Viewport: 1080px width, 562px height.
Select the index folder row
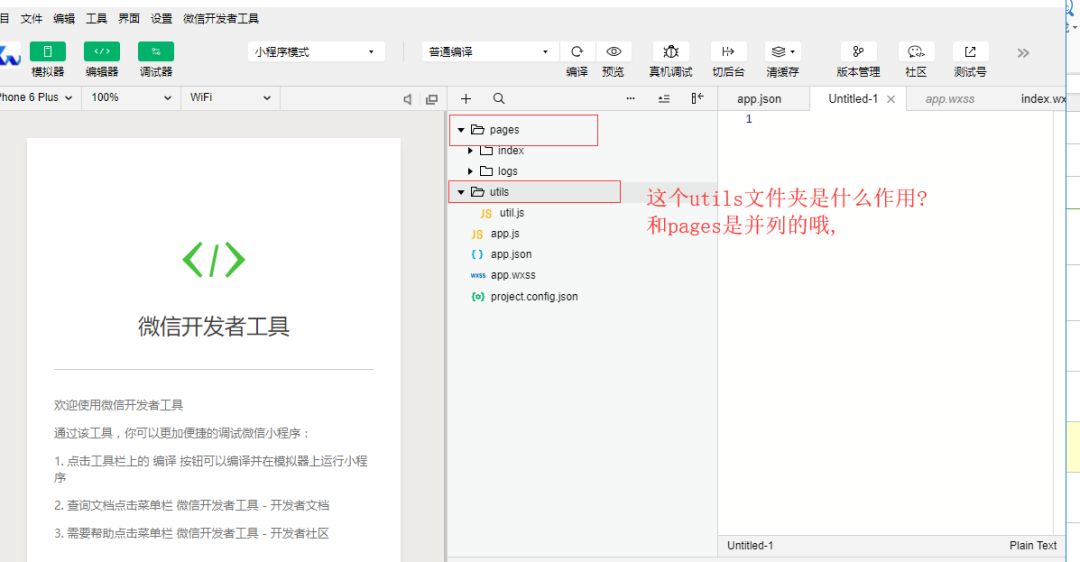583,150
